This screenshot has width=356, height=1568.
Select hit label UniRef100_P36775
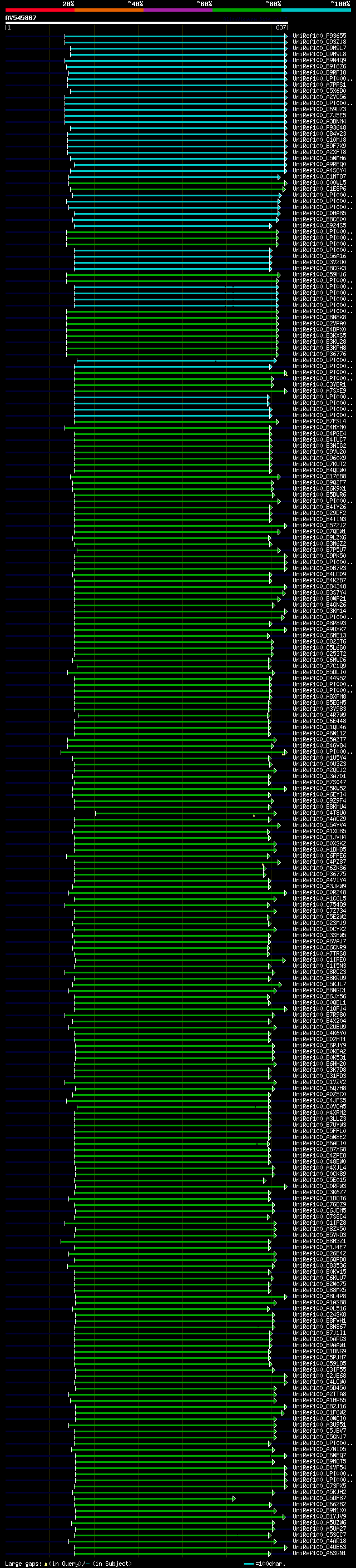(319, 874)
